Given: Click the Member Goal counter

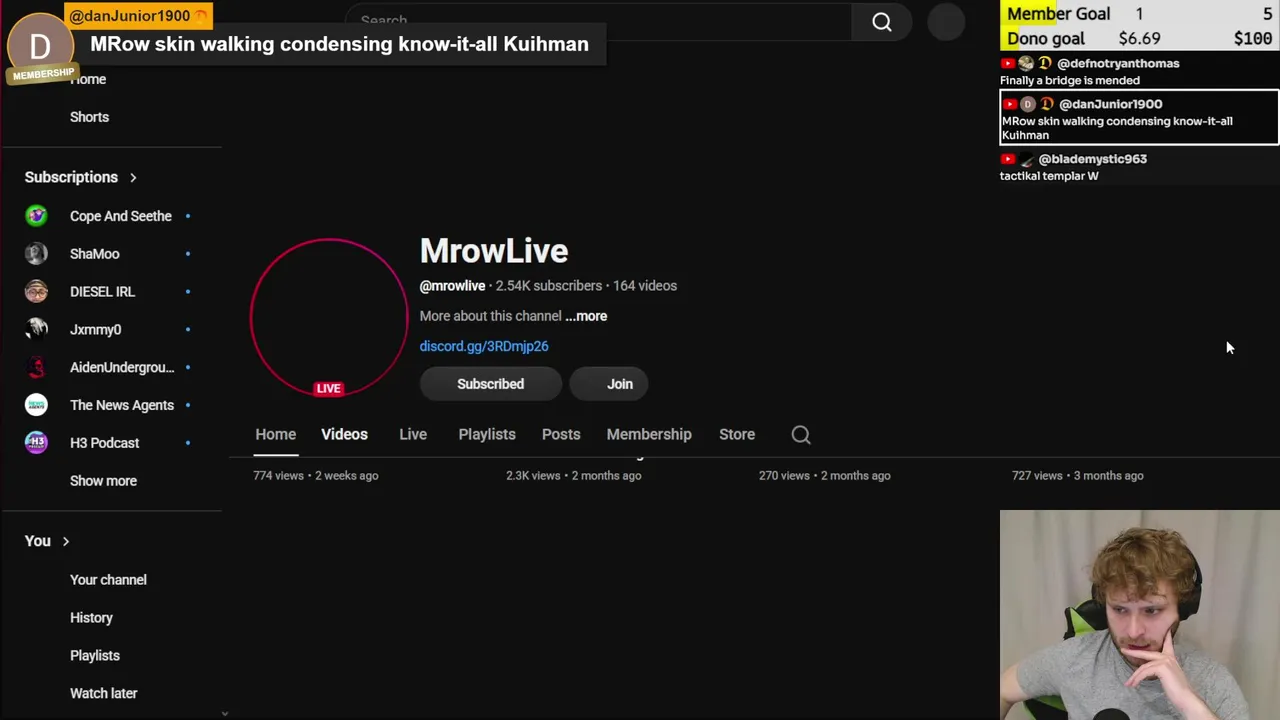Looking at the screenshot, I should click(x=1139, y=14).
